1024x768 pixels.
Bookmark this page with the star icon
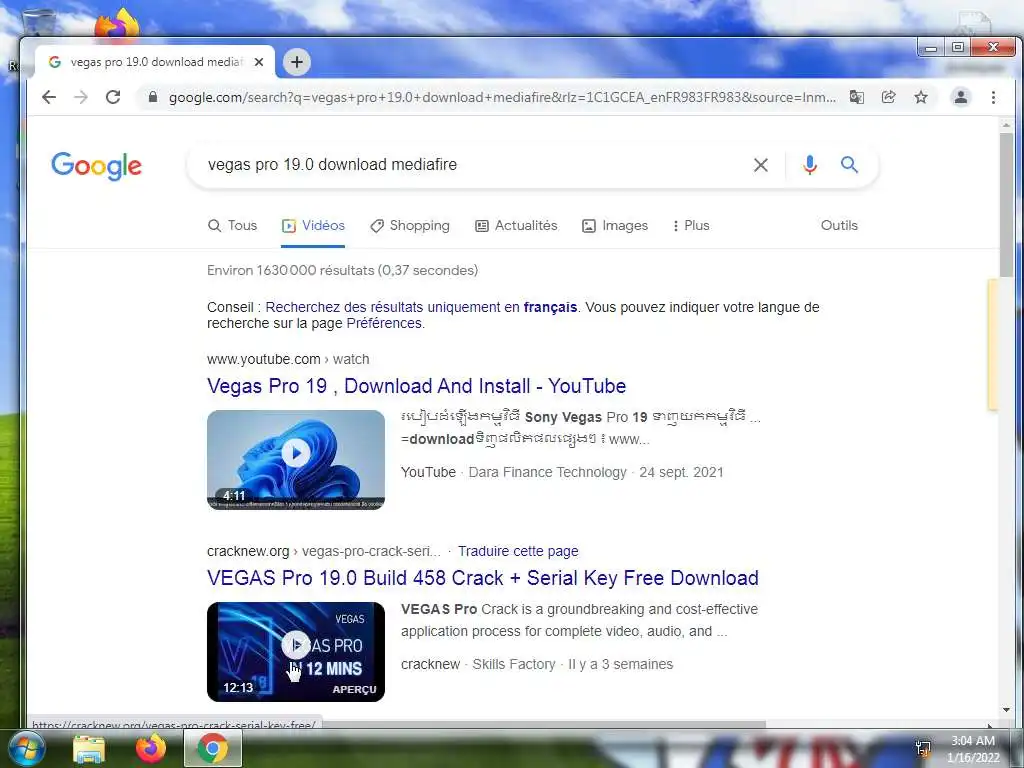921,97
